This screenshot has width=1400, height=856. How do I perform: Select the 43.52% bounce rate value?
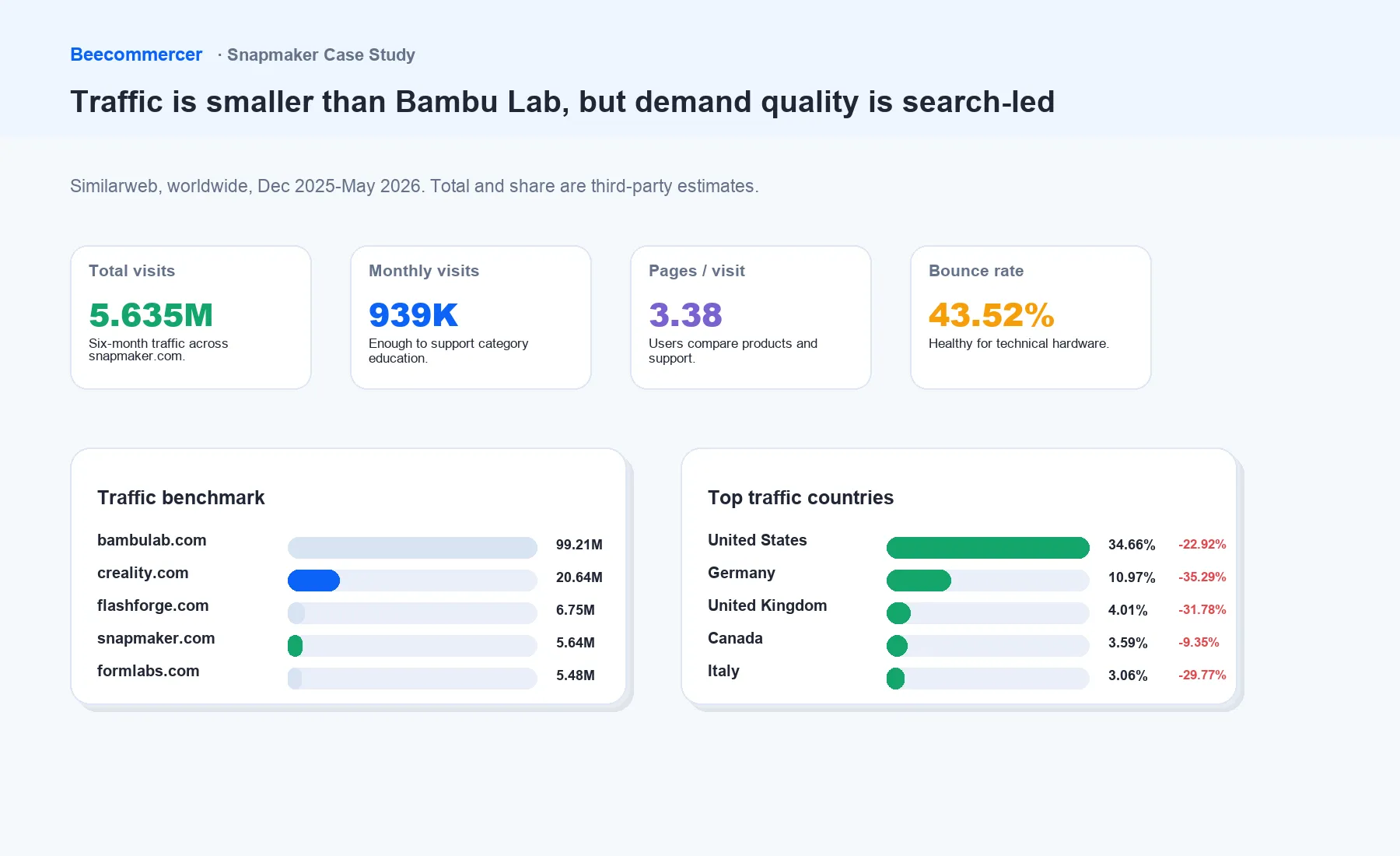(992, 315)
